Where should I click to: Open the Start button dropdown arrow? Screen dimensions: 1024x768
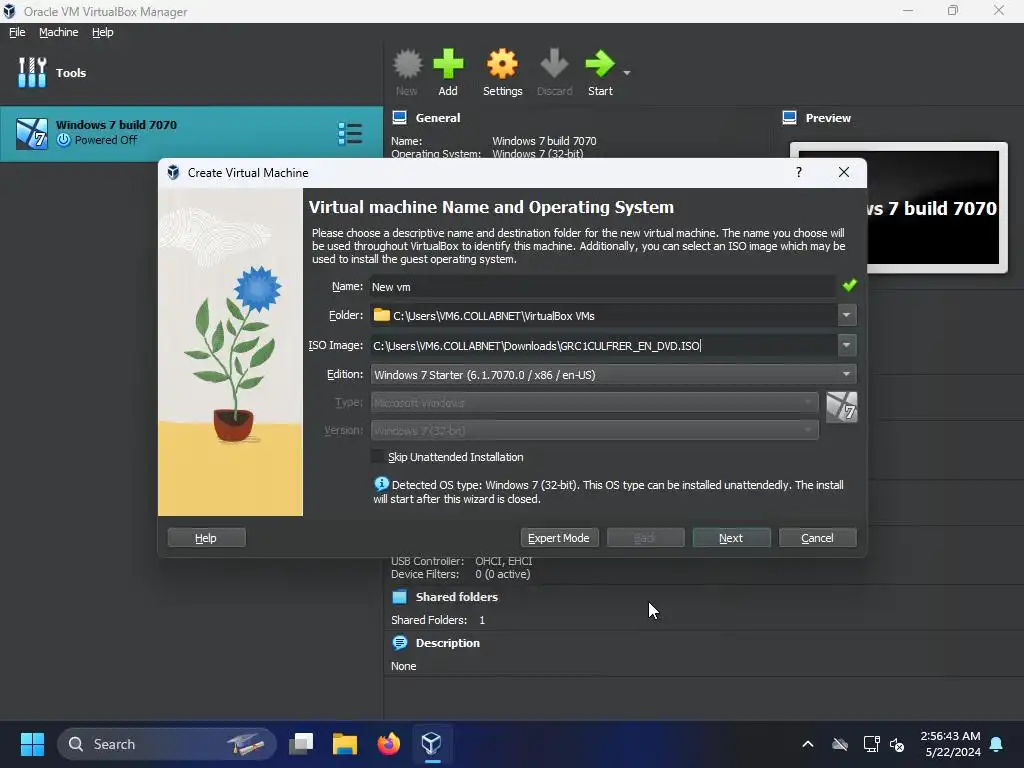click(x=627, y=72)
